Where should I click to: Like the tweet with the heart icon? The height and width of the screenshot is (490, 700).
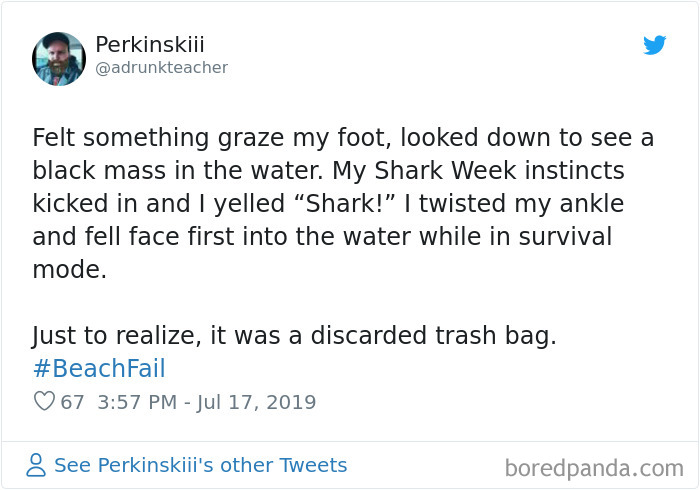[x=44, y=402]
